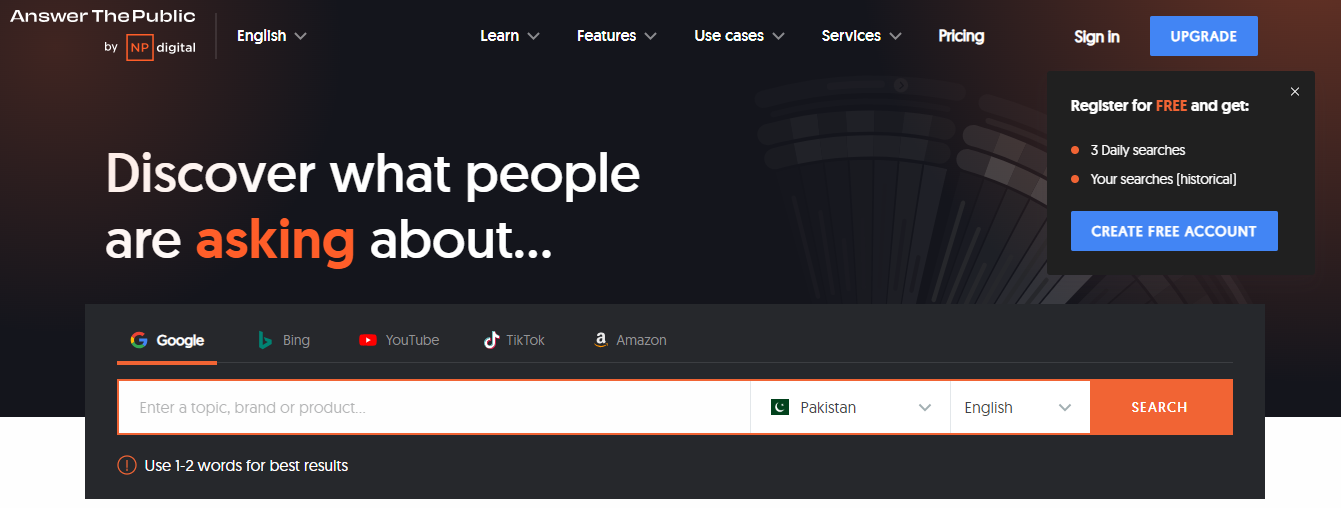Open the Services menu
Image resolution: width=1341 pixels, height=508 pixels.
(861, 36)
